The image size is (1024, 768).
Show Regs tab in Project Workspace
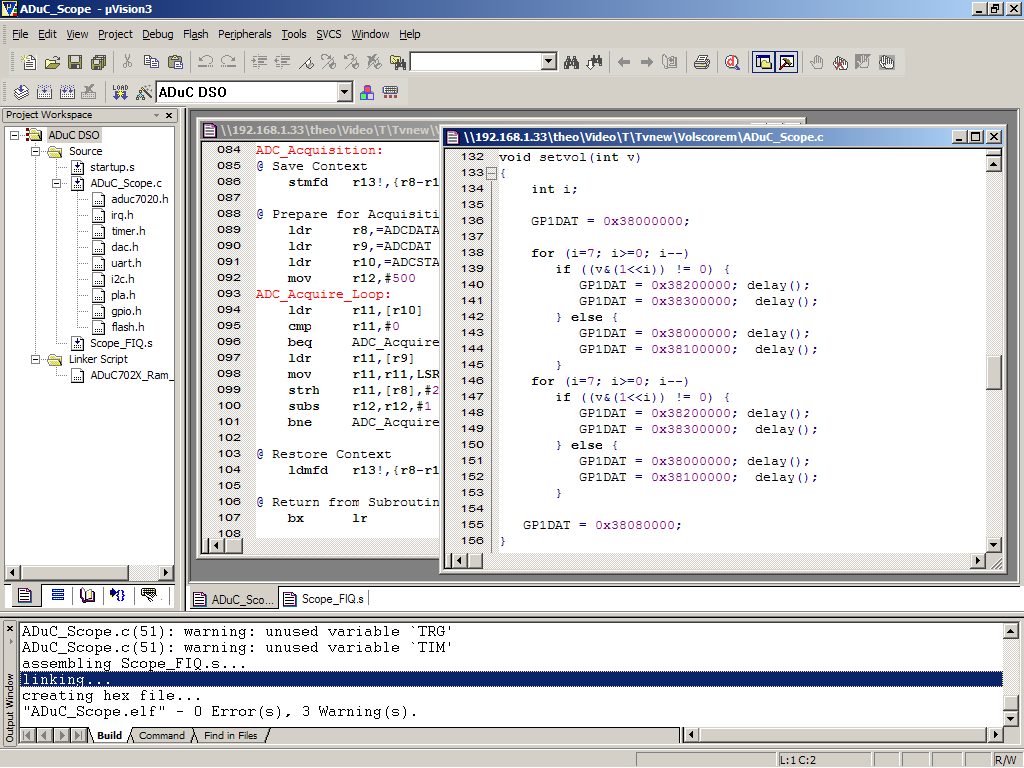coord(57,595)
